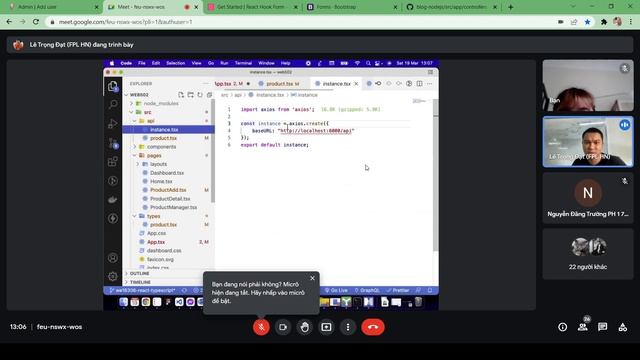
Task: Click the Present now screen share button
Action: (326, 327)
